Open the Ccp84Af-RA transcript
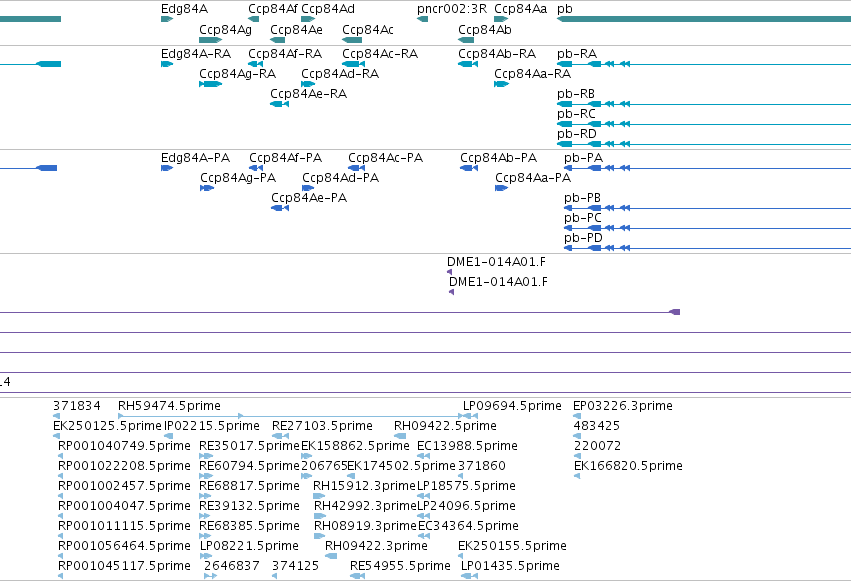This screenshot has width=851, height=581. 285,54
